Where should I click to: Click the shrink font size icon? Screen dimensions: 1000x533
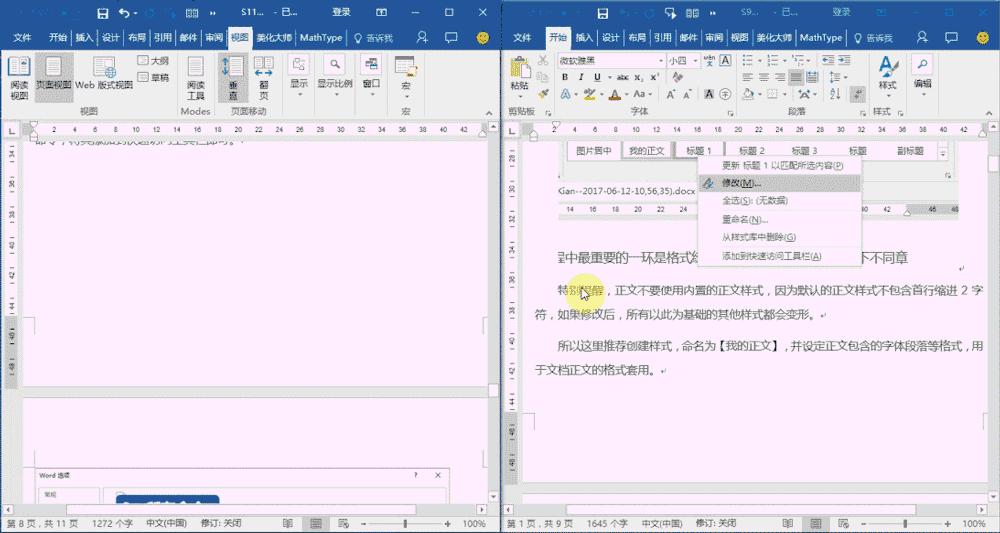688,94
